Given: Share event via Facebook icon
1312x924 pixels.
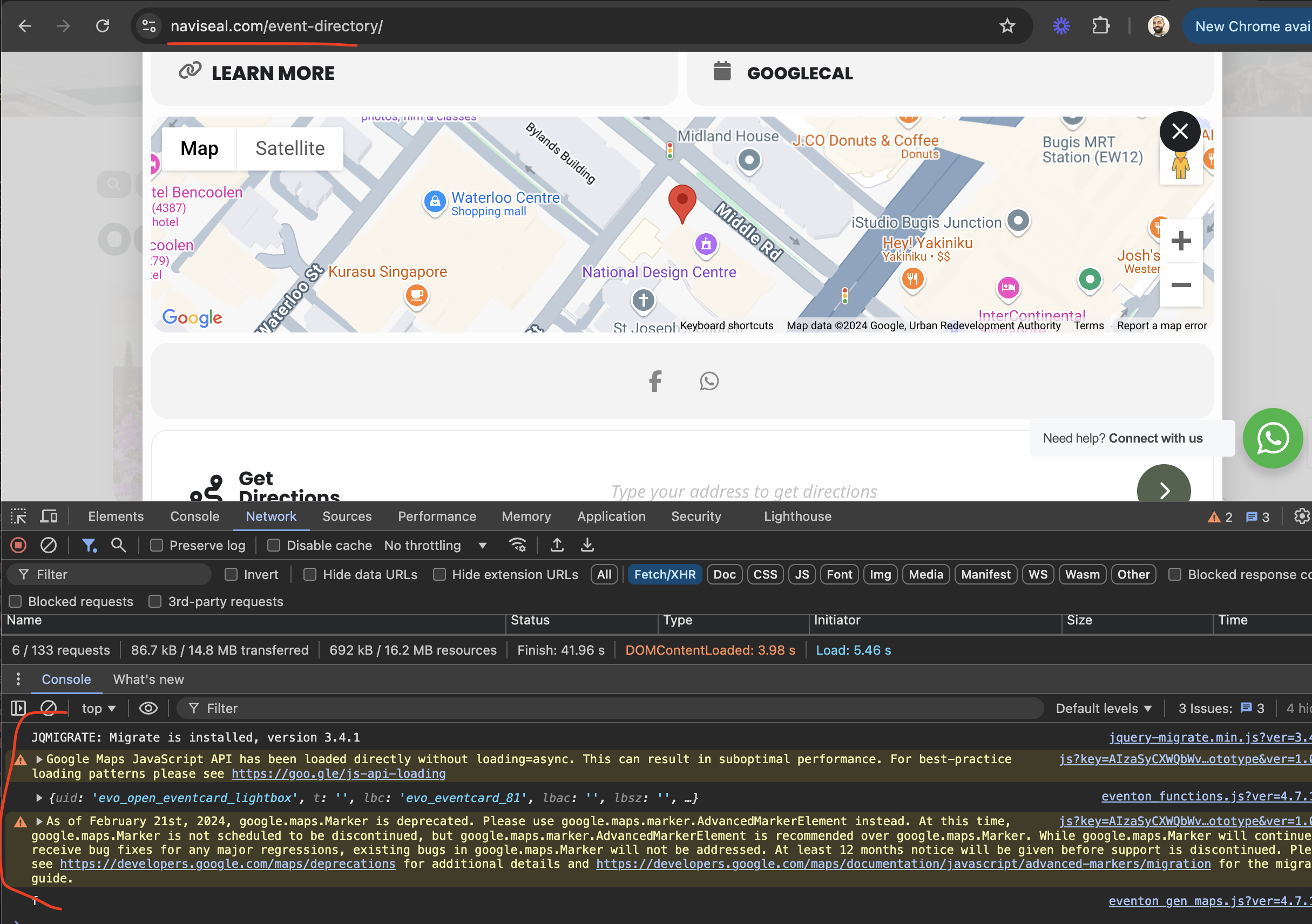Looking at the screenshot, I should (x=655, y=381).
